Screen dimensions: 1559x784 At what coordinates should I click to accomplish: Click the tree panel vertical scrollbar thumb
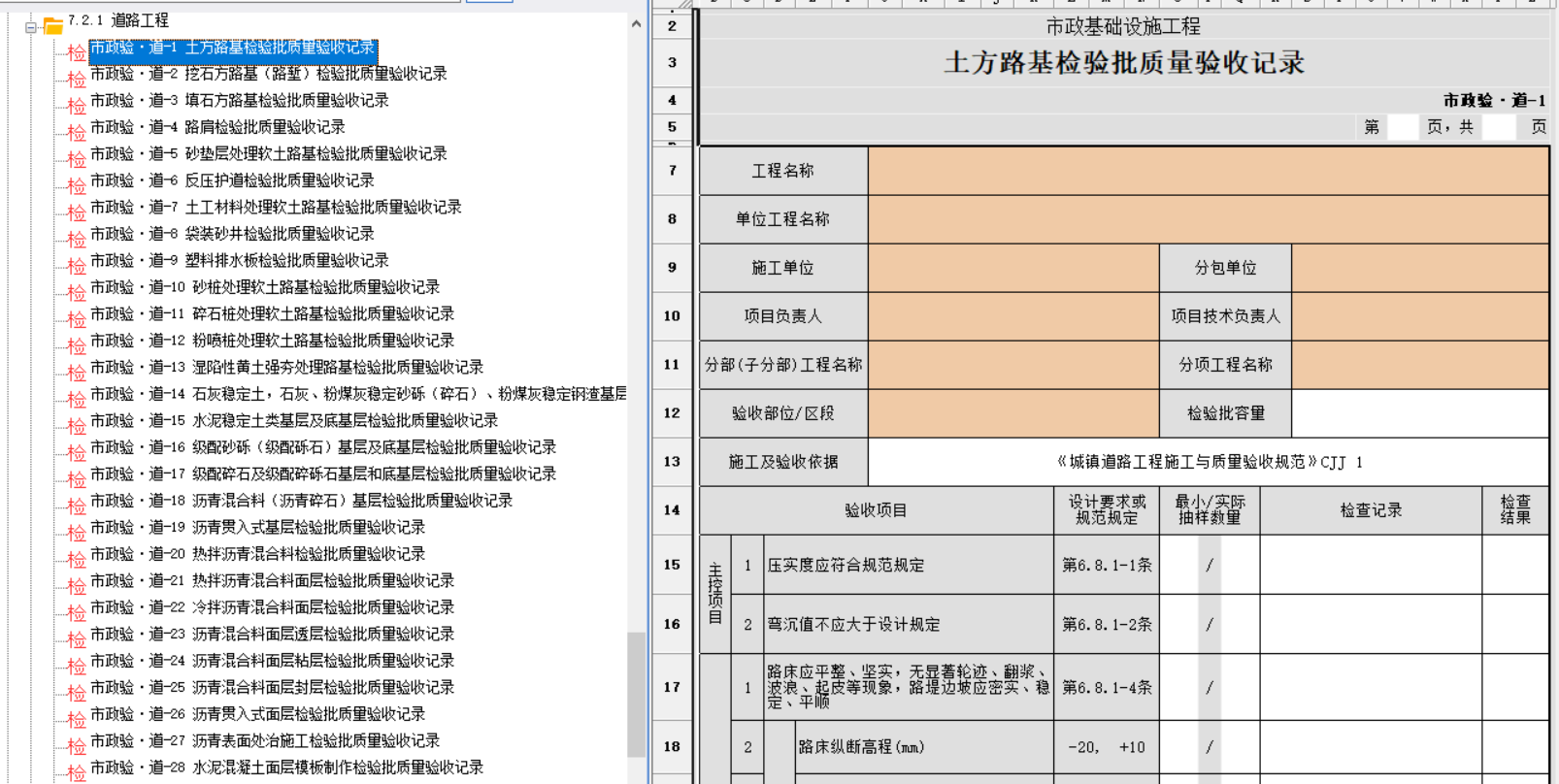coord(636,693)
